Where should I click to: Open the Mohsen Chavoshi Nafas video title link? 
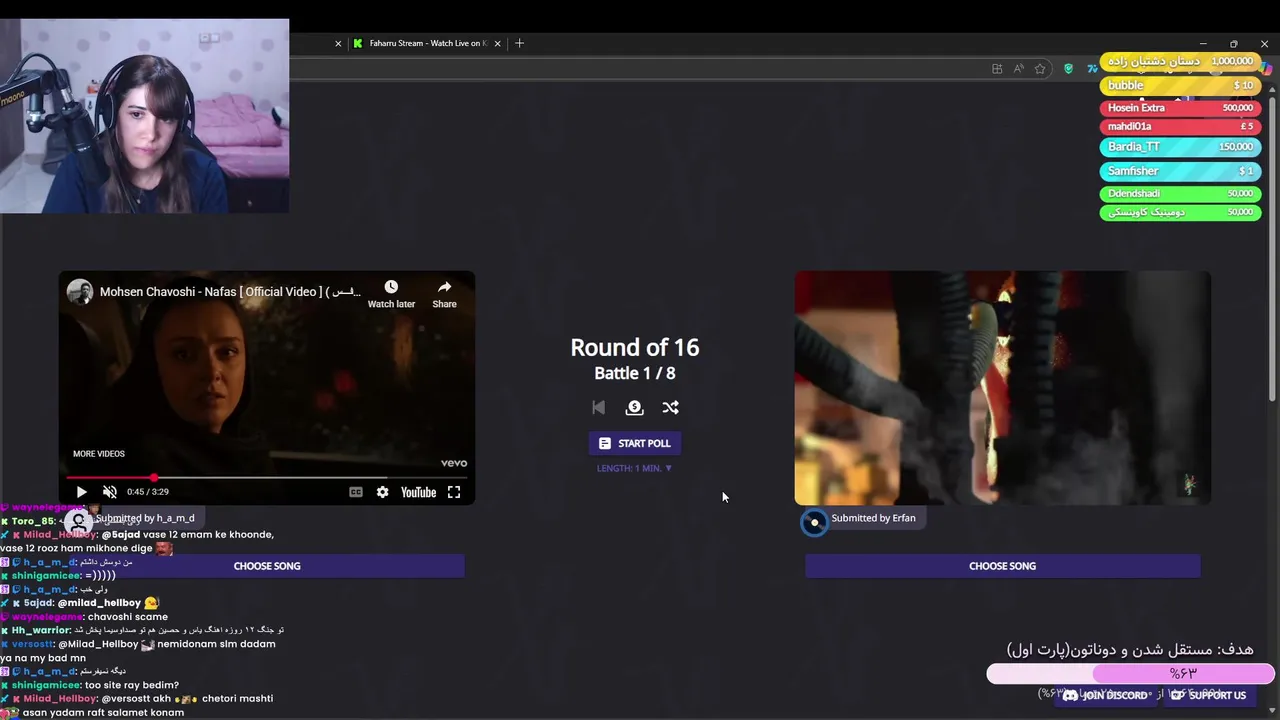(230, 292)
